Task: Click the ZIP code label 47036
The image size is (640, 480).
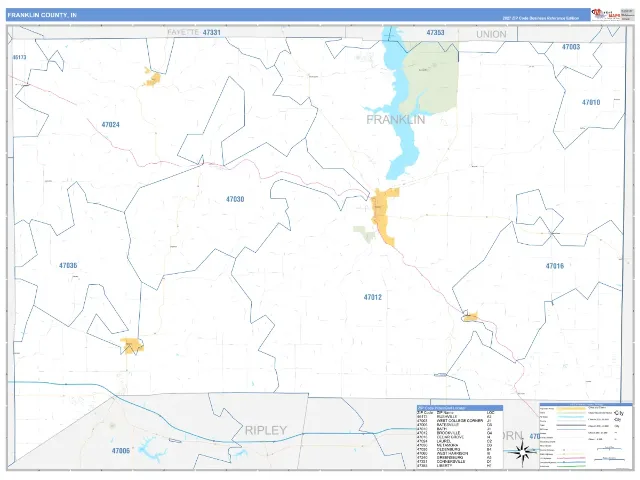Action: click(68, 266)
